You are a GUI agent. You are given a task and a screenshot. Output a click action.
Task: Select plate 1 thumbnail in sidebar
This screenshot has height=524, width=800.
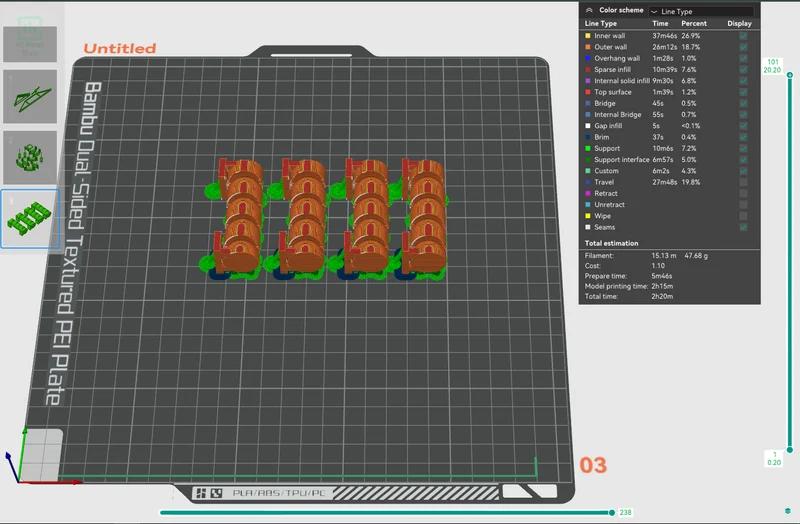[x=30, y=97]
